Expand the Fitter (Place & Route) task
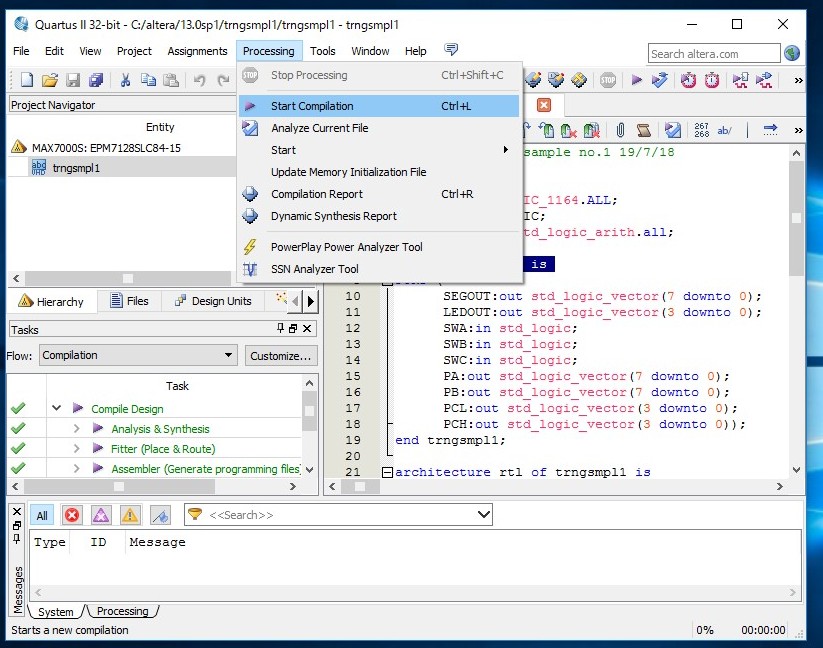823x648 pixels. pyautogui.click(x=77, y=449)
